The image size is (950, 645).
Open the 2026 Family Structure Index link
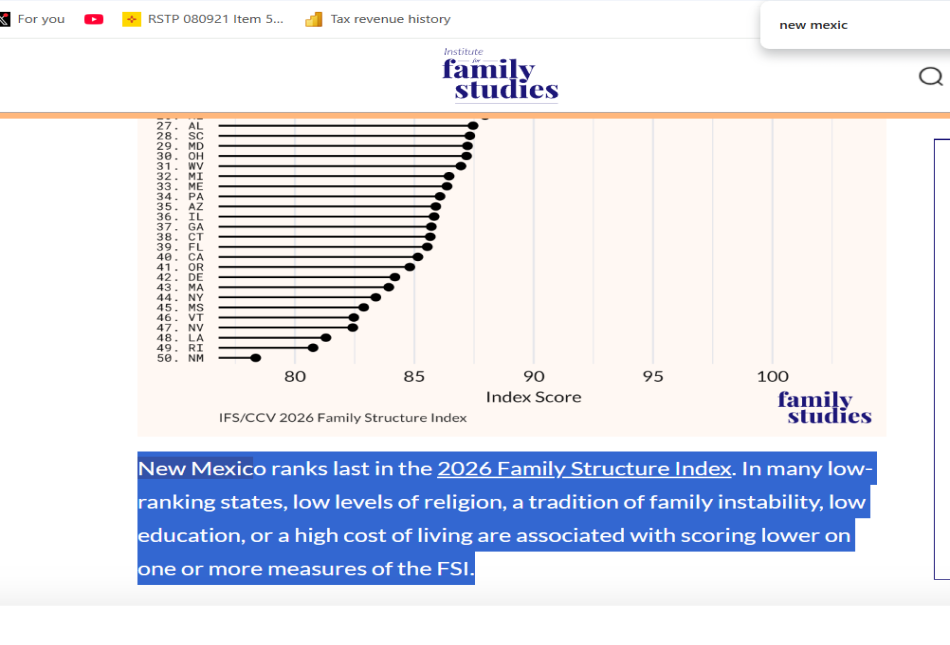point(584,468)
